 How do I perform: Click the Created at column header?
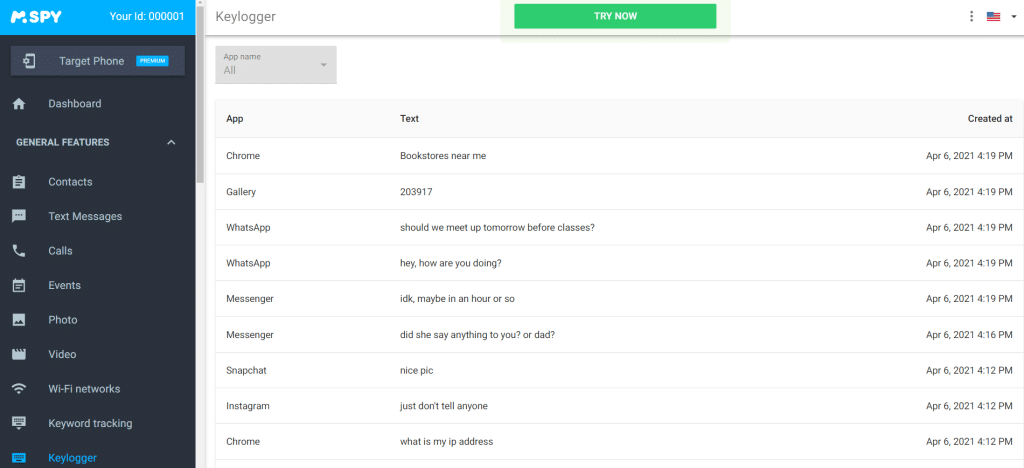990,119
